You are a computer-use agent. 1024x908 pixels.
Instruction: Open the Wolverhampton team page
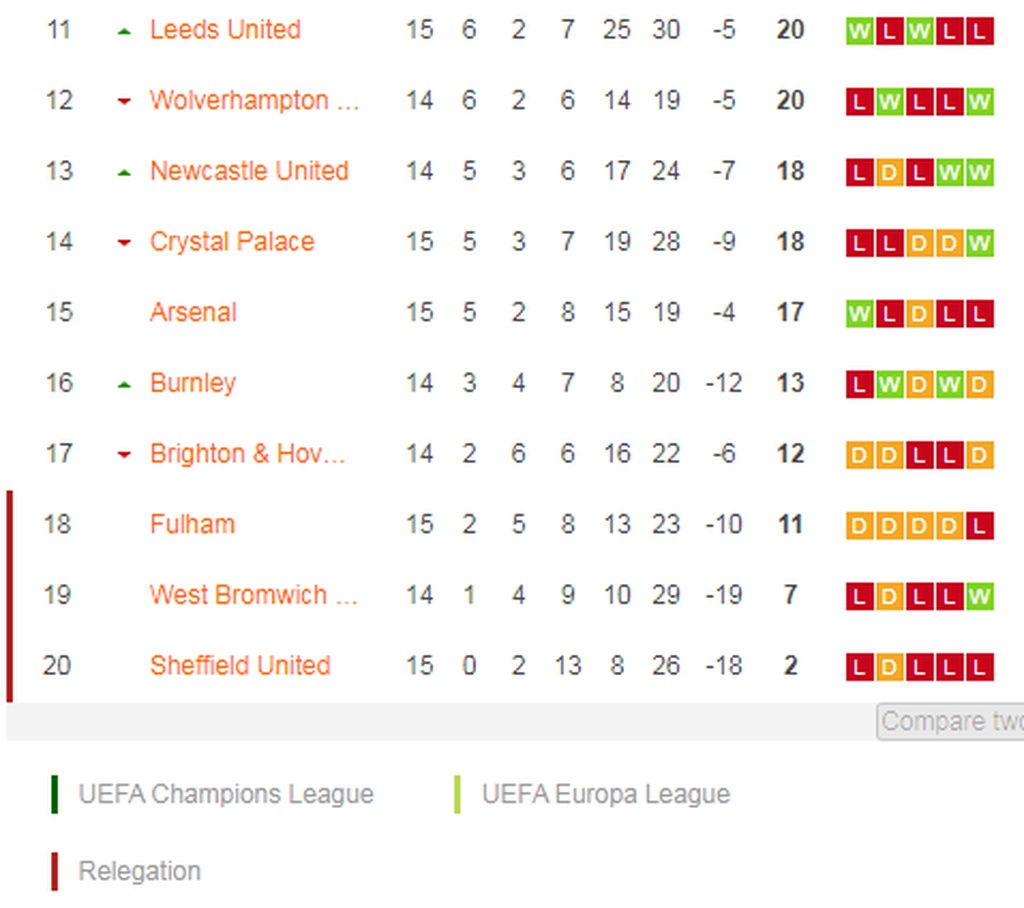click(x=254, y=101)
